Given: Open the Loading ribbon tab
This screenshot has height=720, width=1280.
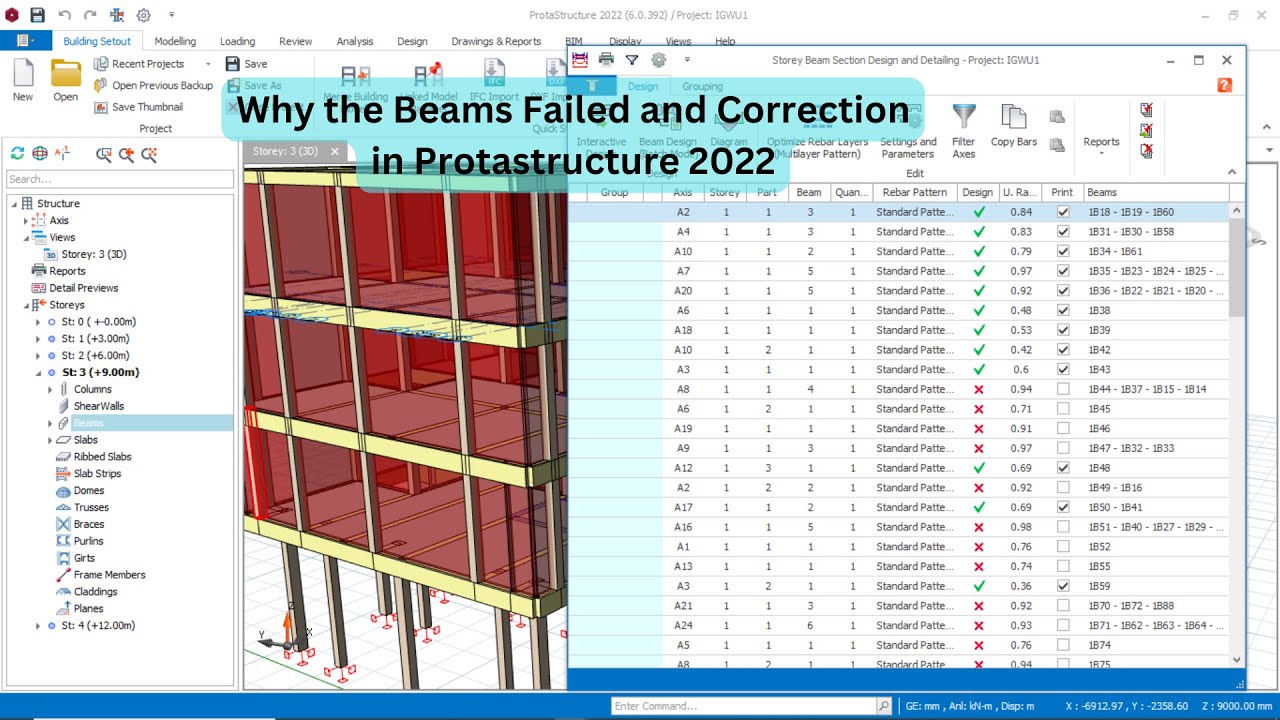Looking at the screenshot, I should click(x=237, y=41).
